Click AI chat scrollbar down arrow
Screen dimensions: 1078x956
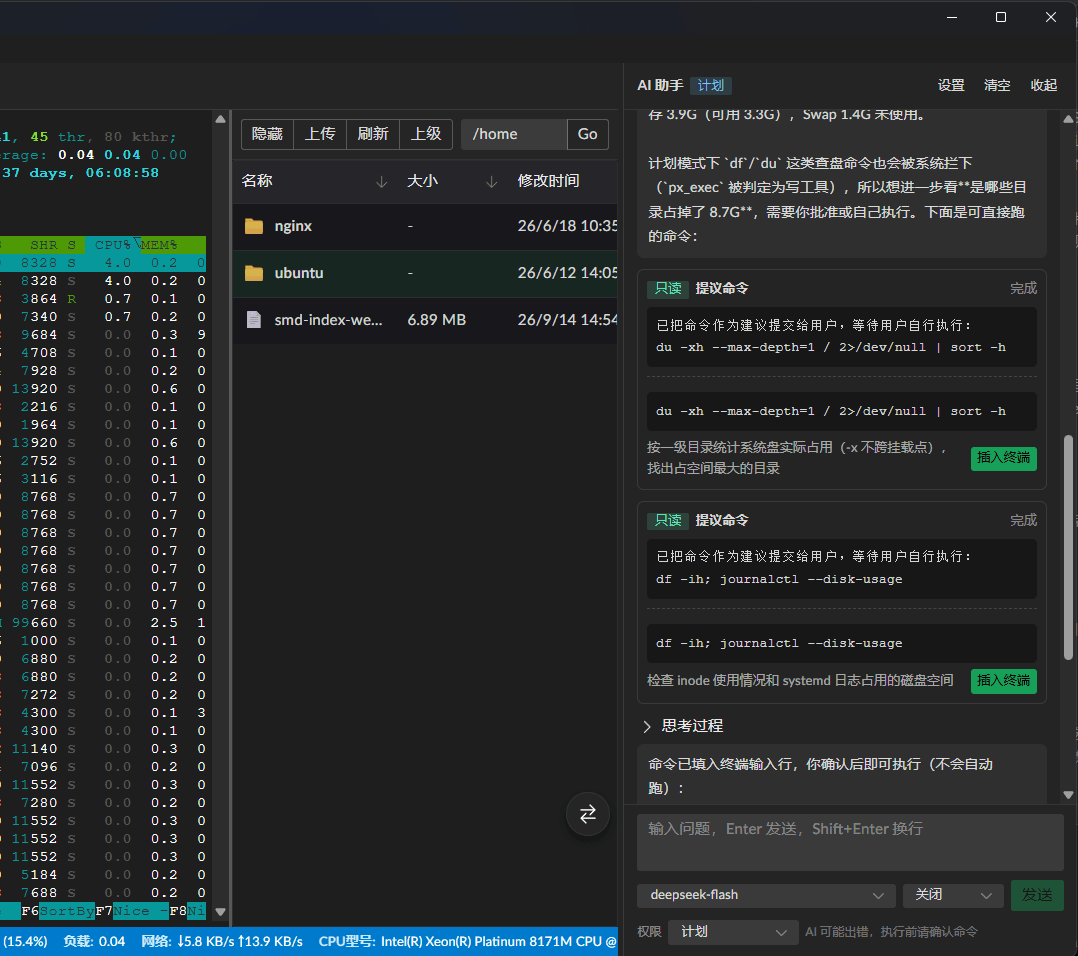1068,794
